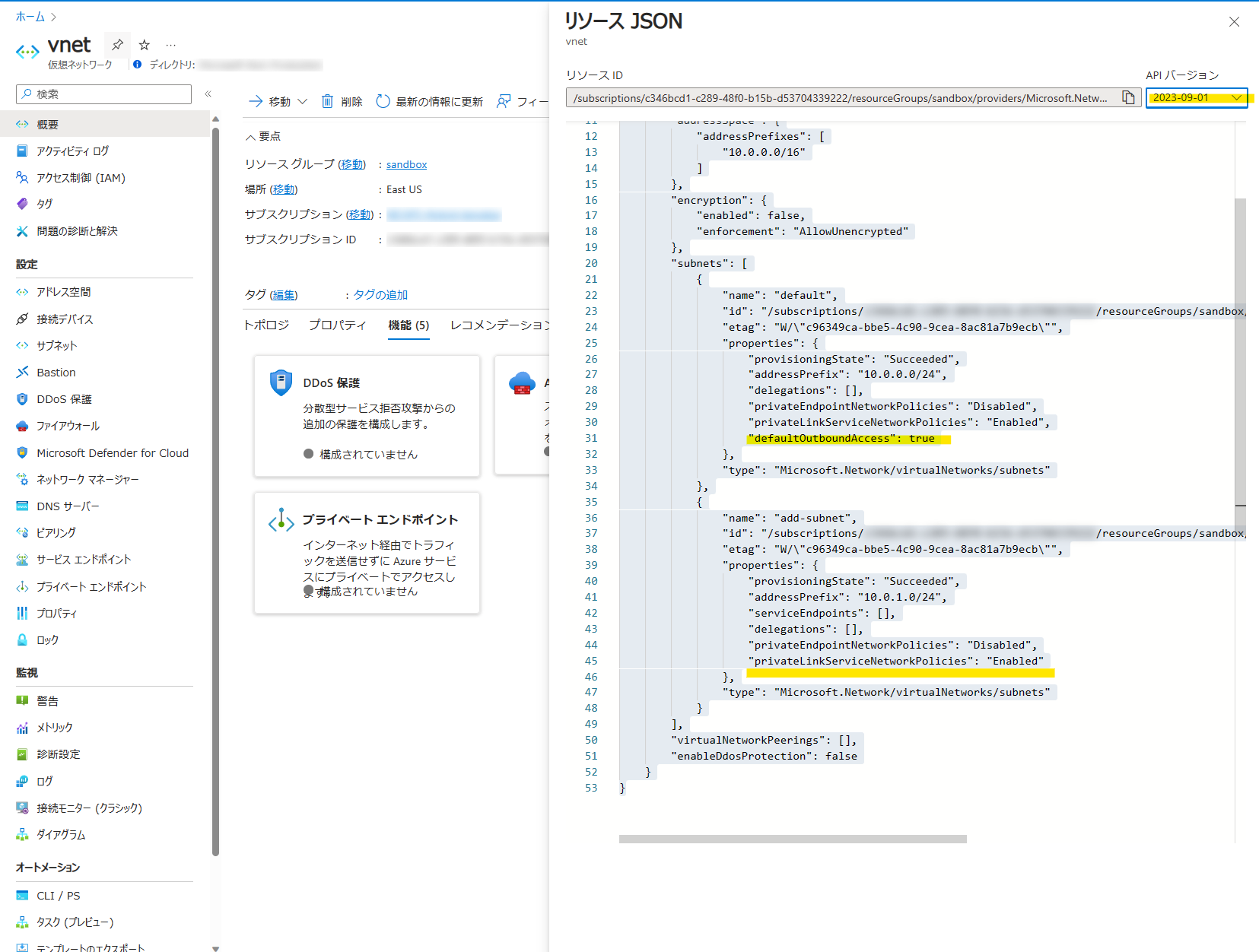The width and height of the screenshot is (1259, 952).
Task: Click the sidebar vertical scrollbar
Action: point(215,492)
